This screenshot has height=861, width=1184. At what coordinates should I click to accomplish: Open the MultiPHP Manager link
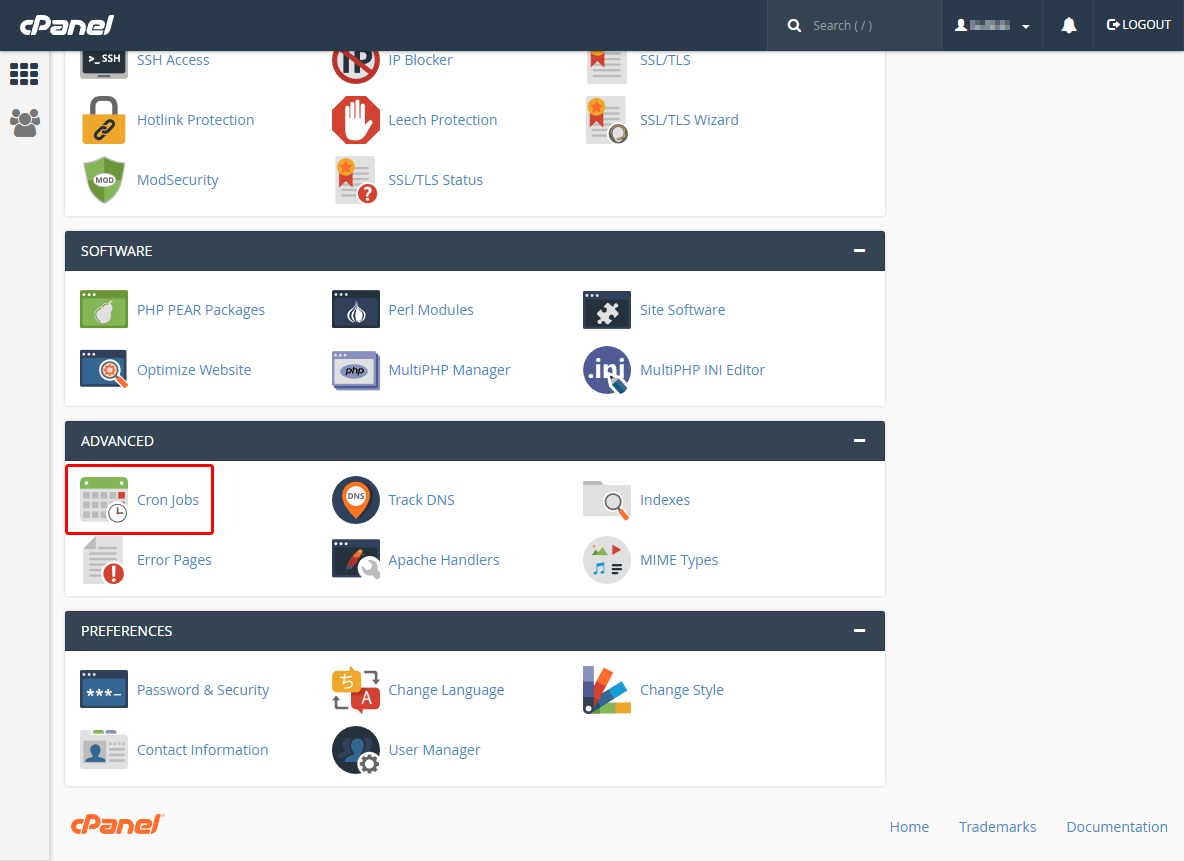(x=449, y=370)
